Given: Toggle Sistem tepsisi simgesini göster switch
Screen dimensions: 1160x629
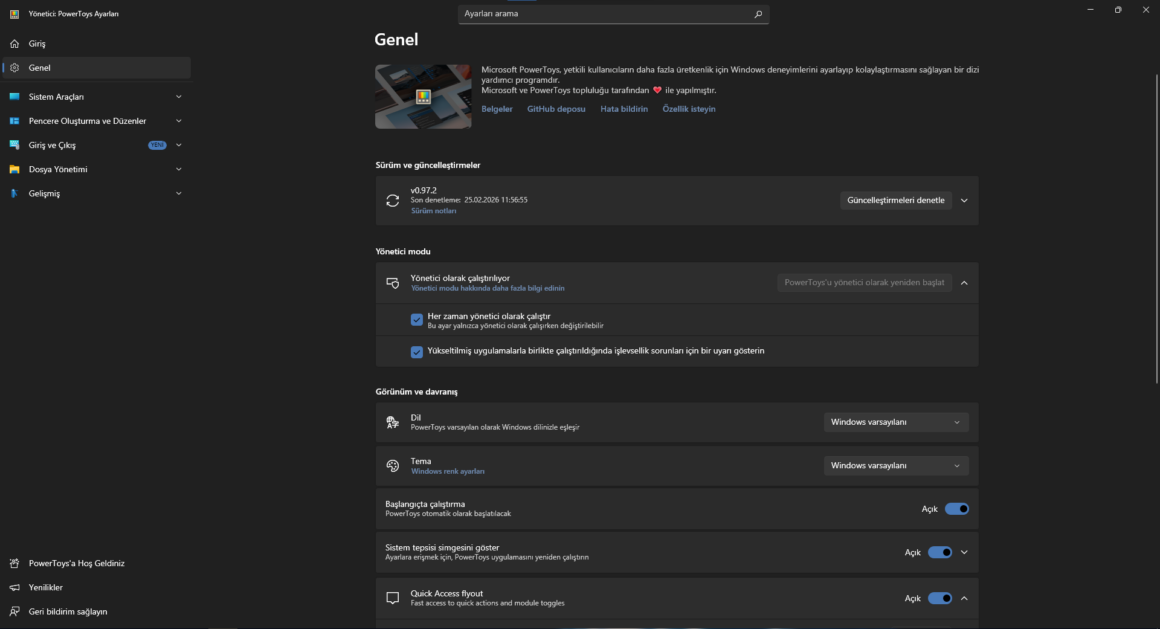Looking at the screenshot, I should (939, 552).
